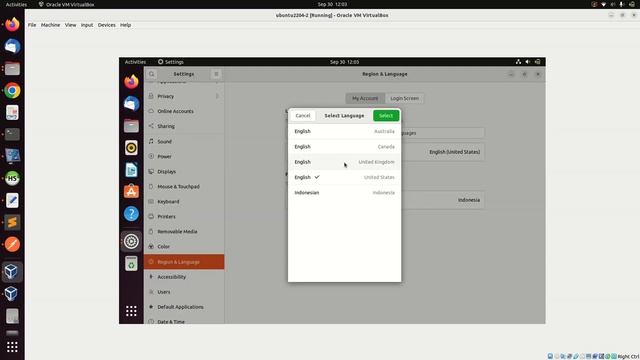Open Keyboard settings
This screenshot has width=640, height=360.
point(184,202)
